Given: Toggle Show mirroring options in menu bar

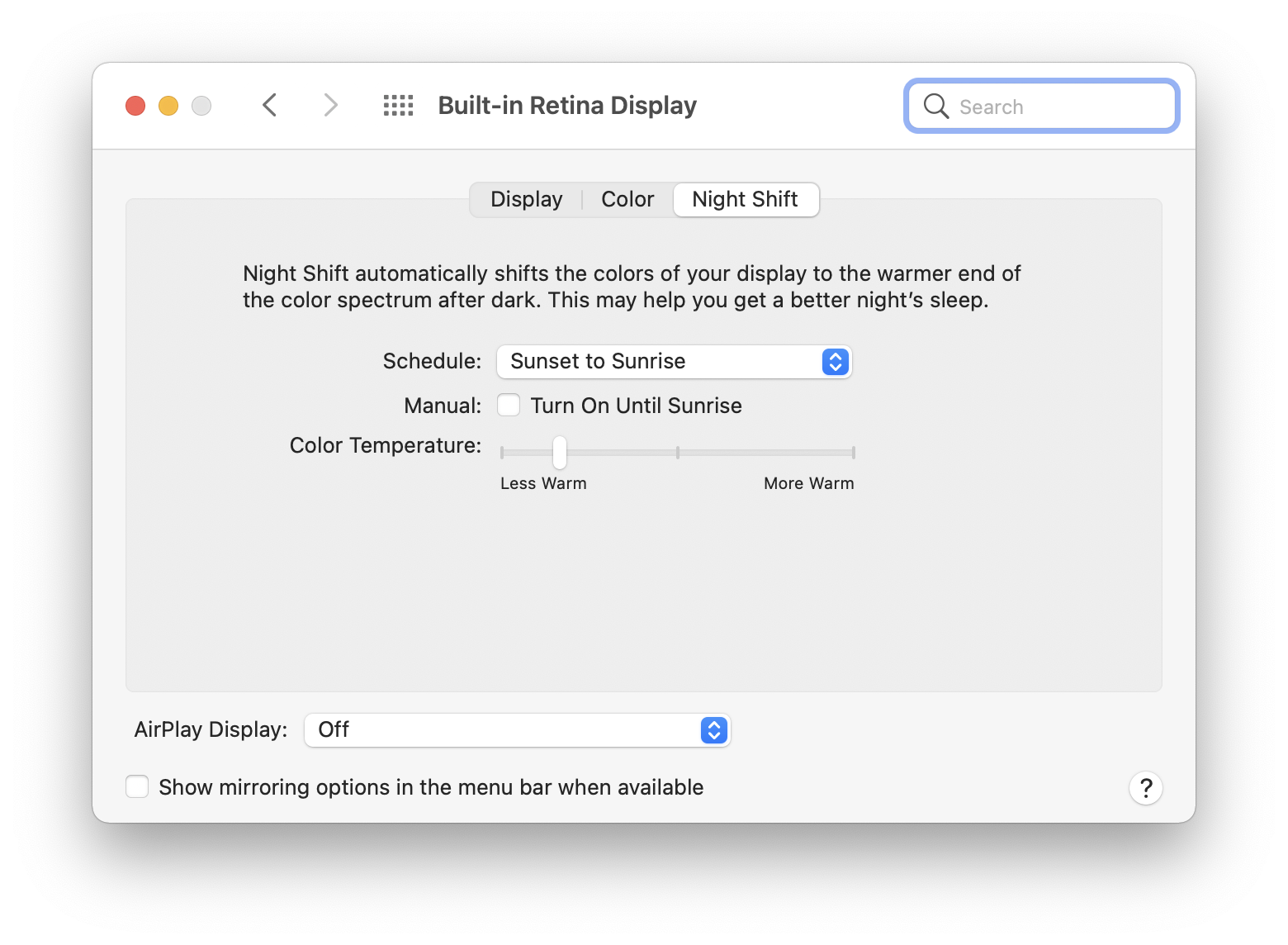Looking at the screenshot, I should point(137,787).
